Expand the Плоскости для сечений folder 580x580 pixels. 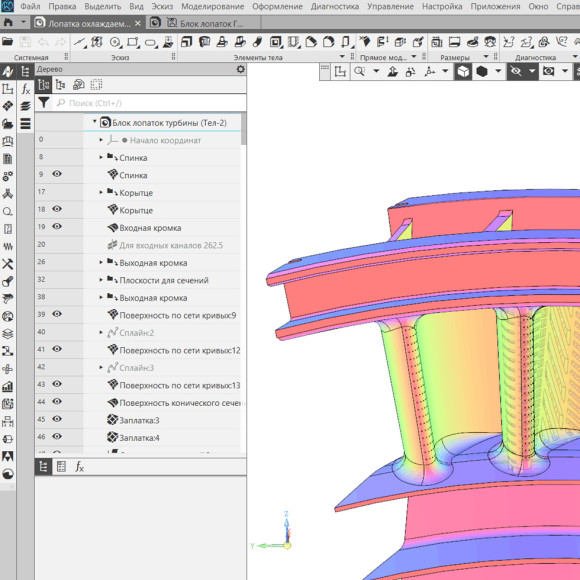click(101, 280)
